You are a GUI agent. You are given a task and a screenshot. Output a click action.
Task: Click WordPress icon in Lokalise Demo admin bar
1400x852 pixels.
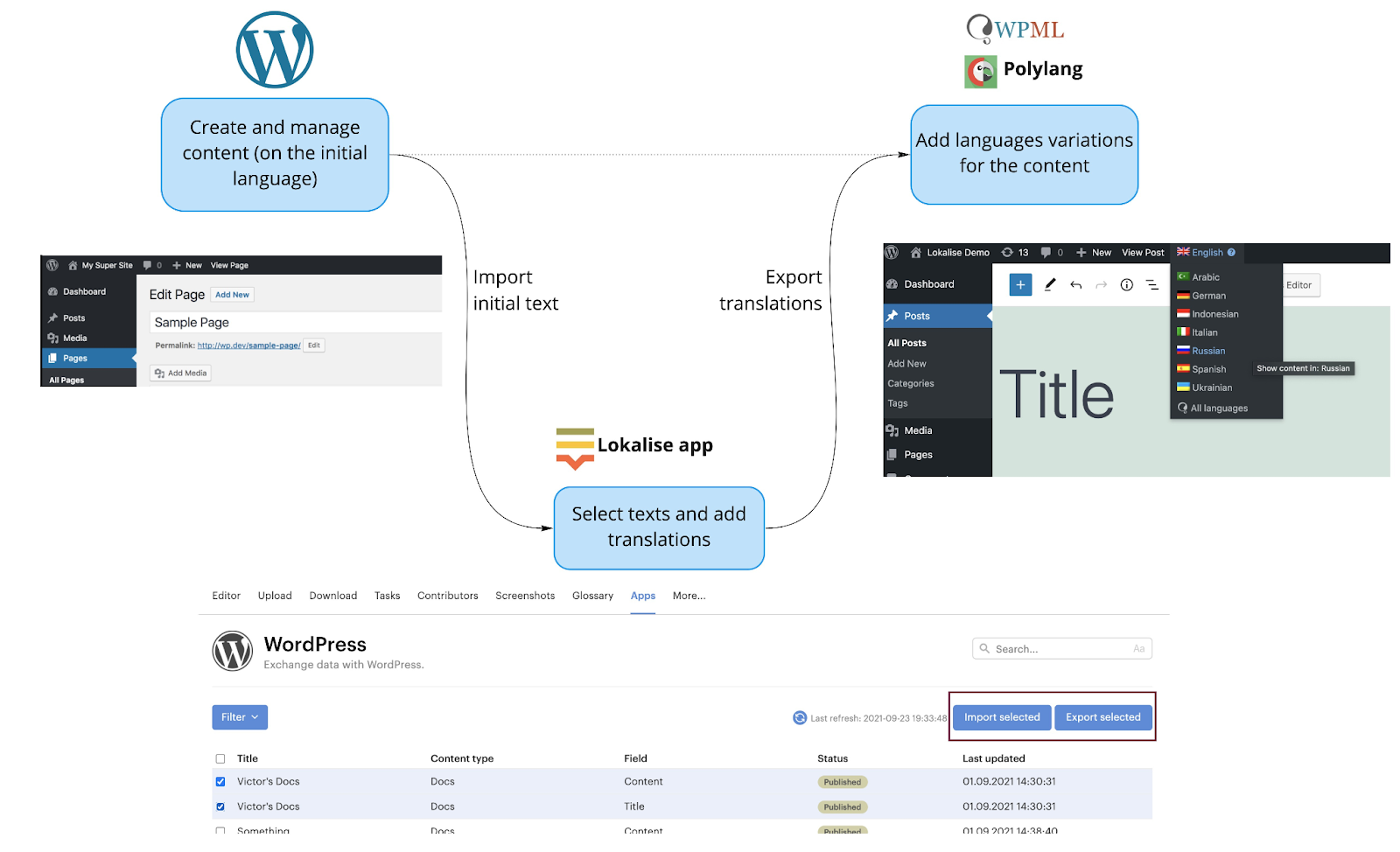[892, 253]
